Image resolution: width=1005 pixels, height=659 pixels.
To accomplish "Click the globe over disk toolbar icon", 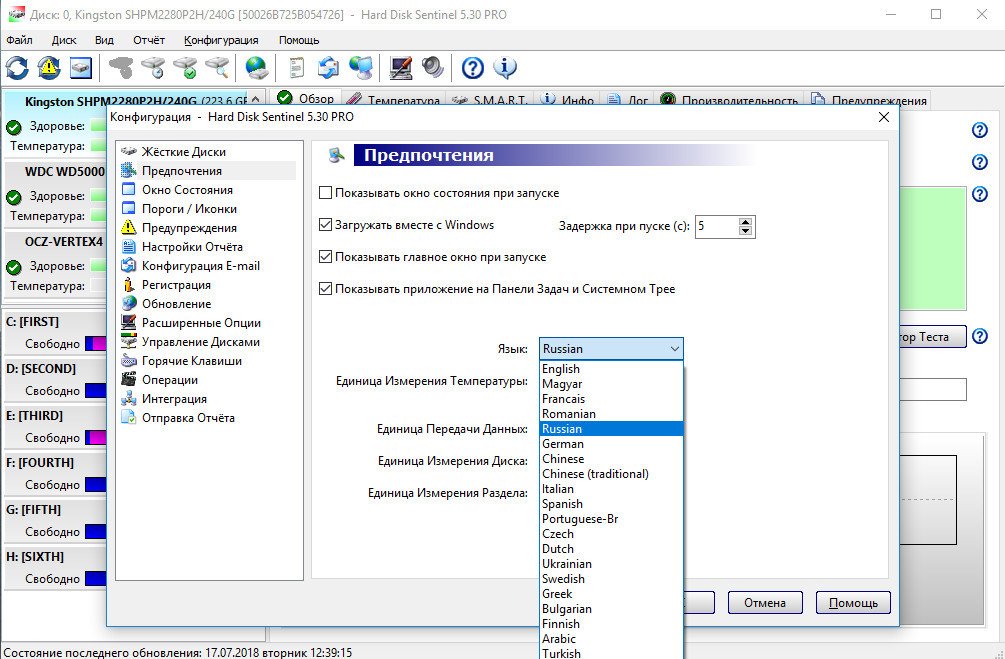I will [256, 67].
